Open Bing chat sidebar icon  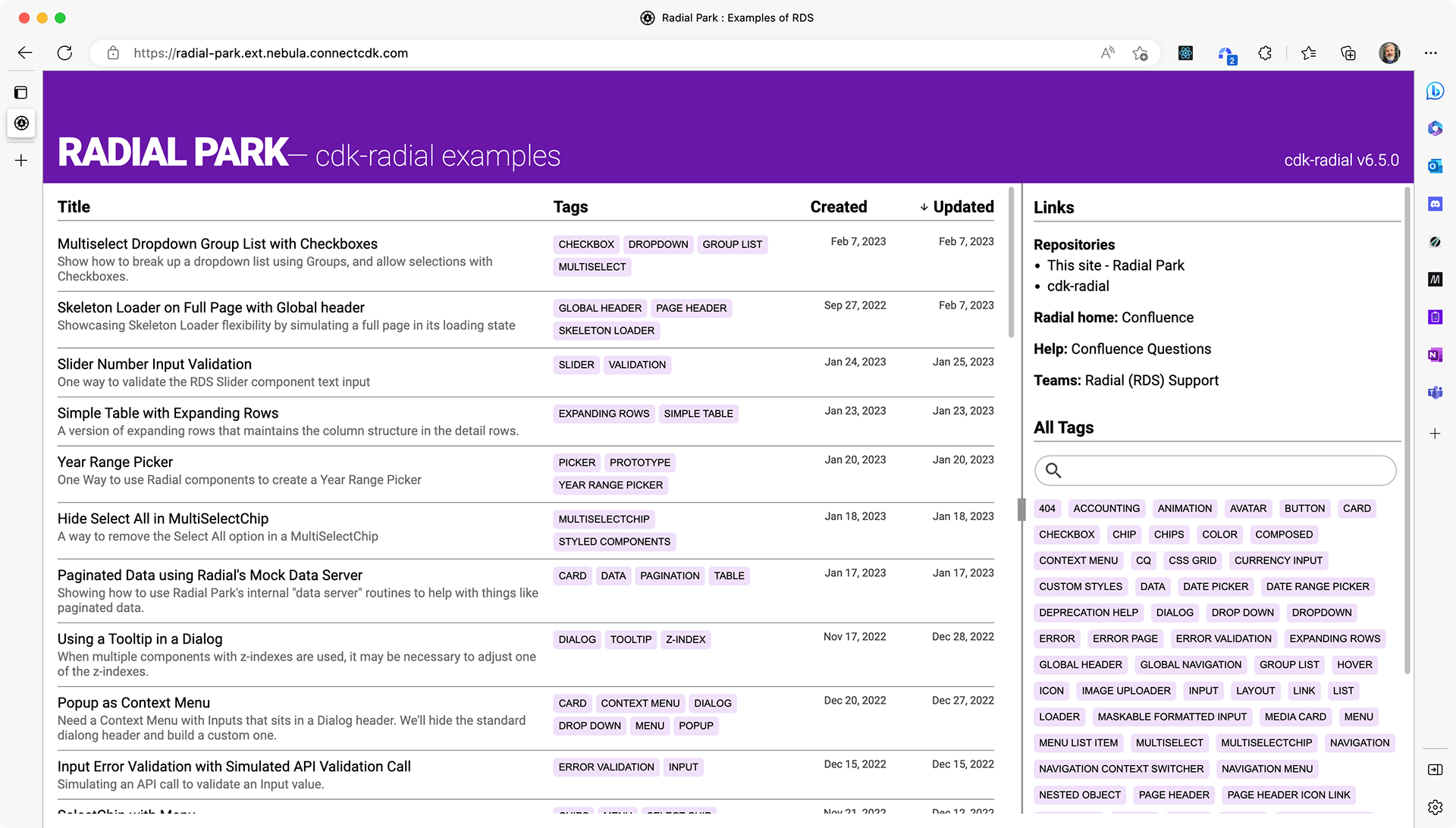[1435, 91]
